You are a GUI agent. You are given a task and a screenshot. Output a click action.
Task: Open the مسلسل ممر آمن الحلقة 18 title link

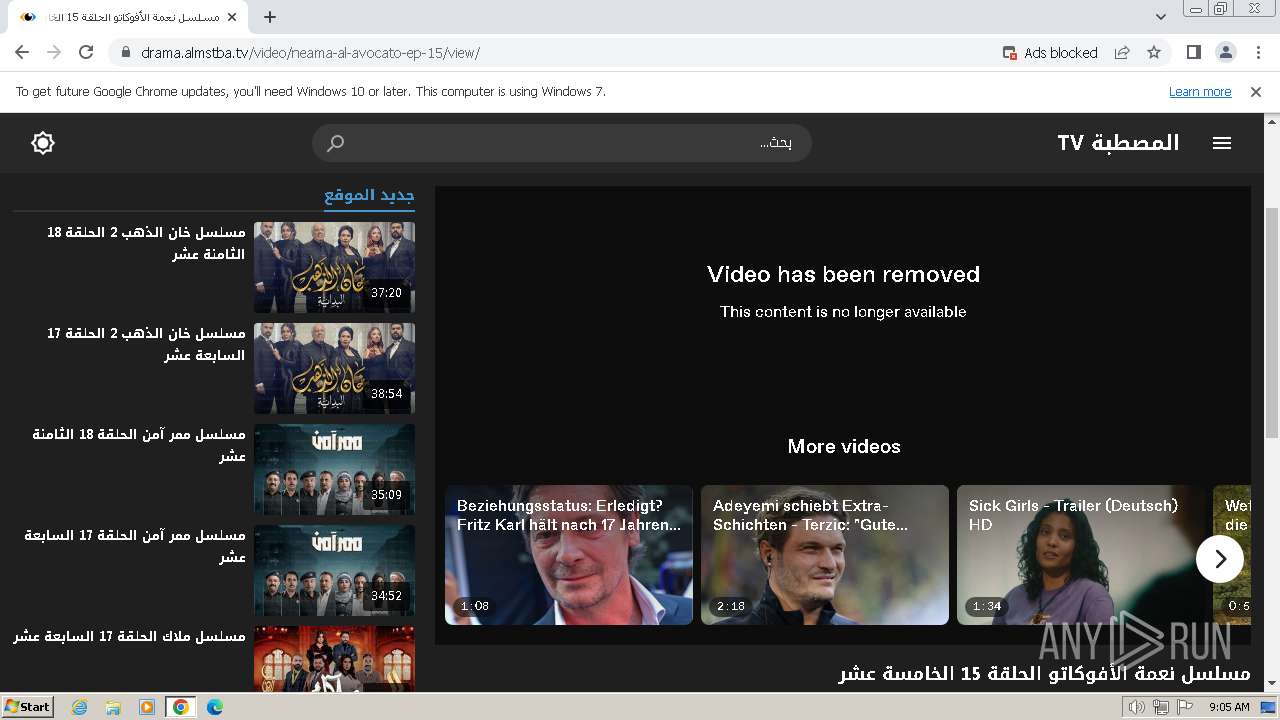point(139,445)
